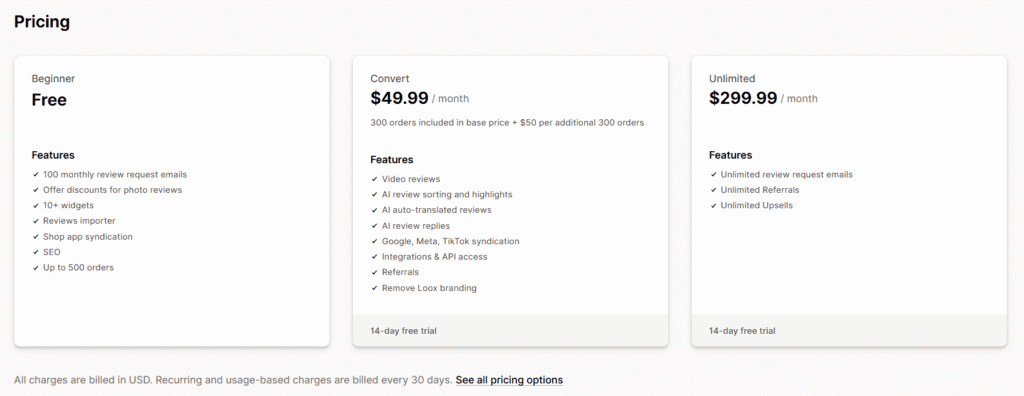Viewport: 1024px width, 396px height.
Task: Click the checkmark beside Unlimited Referrals
Action: pos(713,190)
